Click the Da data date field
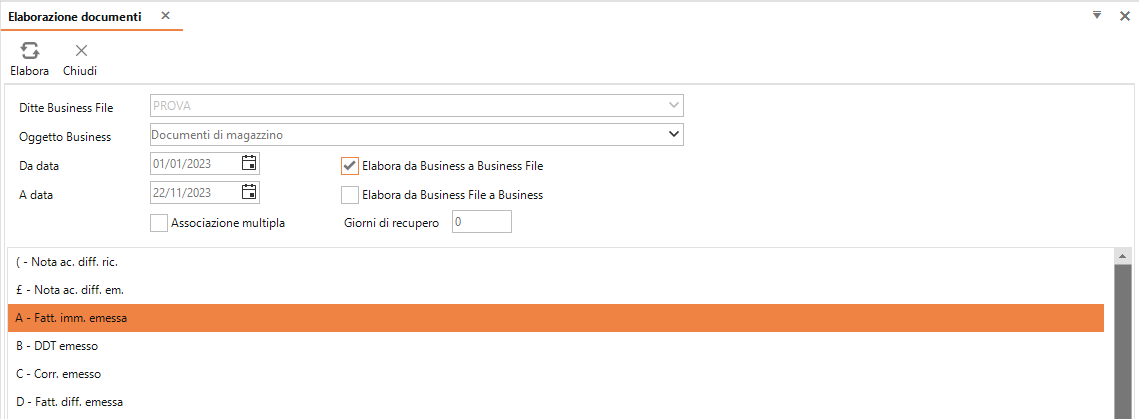Screen dimensions: 1142x419 pos(205,164)
